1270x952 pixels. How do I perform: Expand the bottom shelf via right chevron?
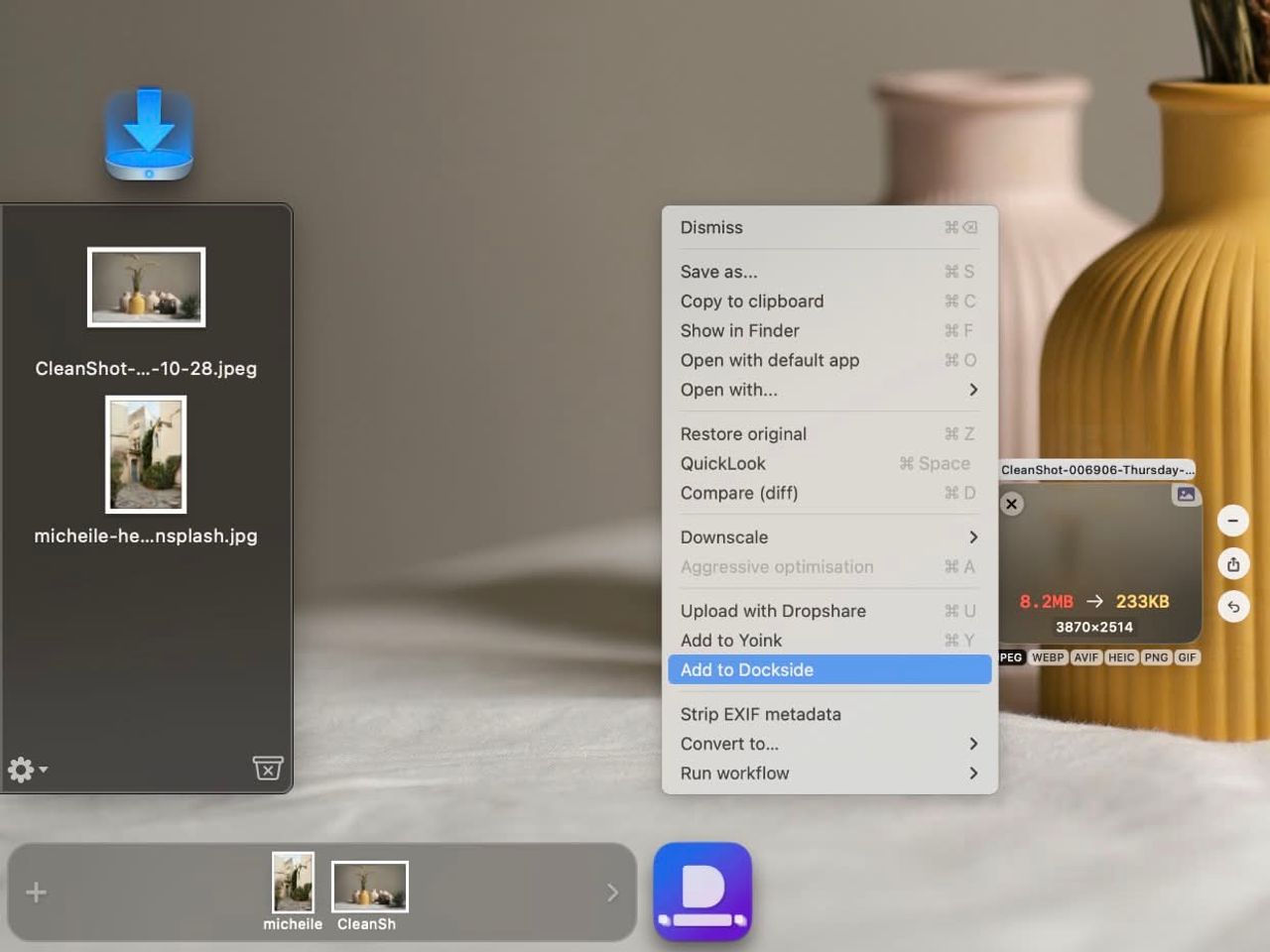612,892
